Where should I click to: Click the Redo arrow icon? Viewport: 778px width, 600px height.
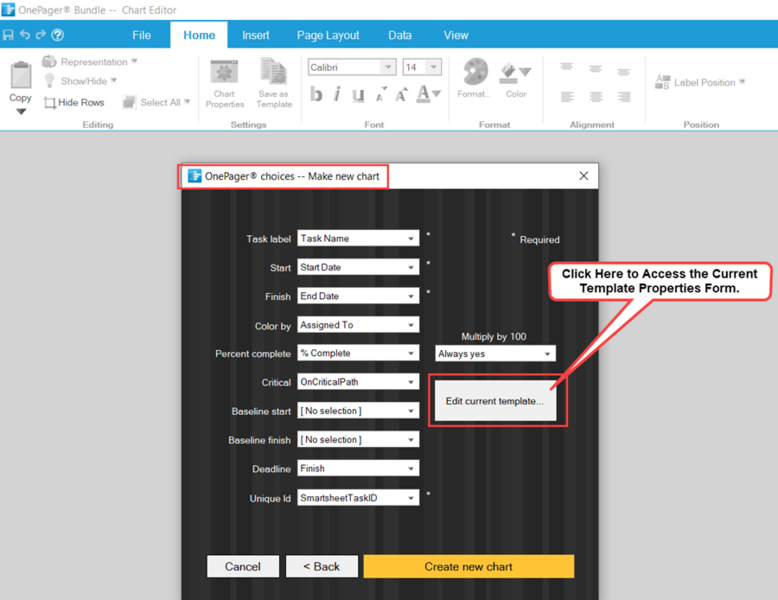(41, 34)
